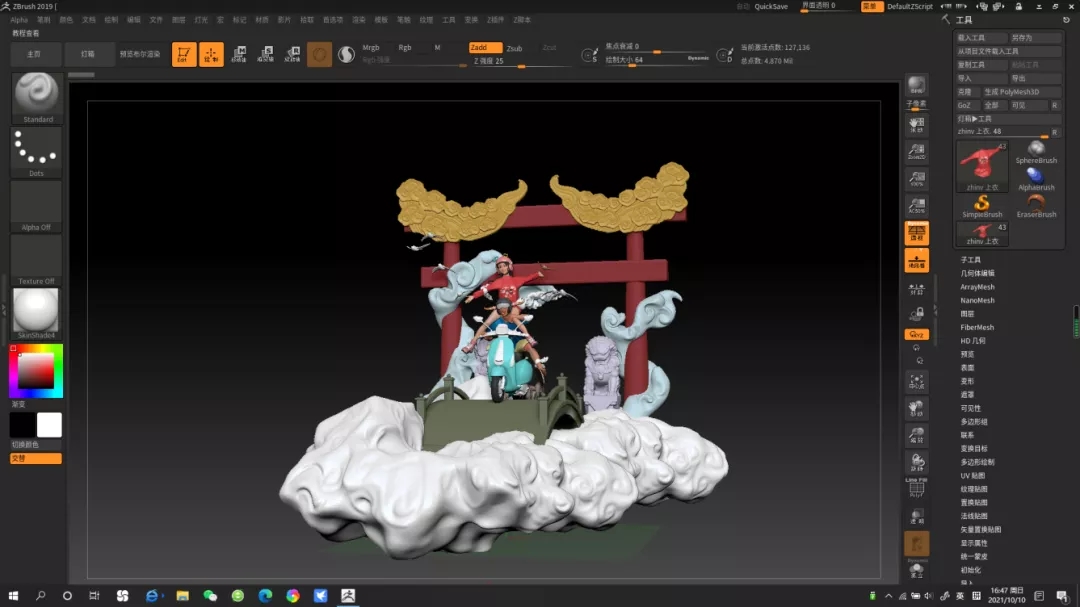
Task: Select the Rotate transform icon in the top toolbar
Action: tap(293, 54)
